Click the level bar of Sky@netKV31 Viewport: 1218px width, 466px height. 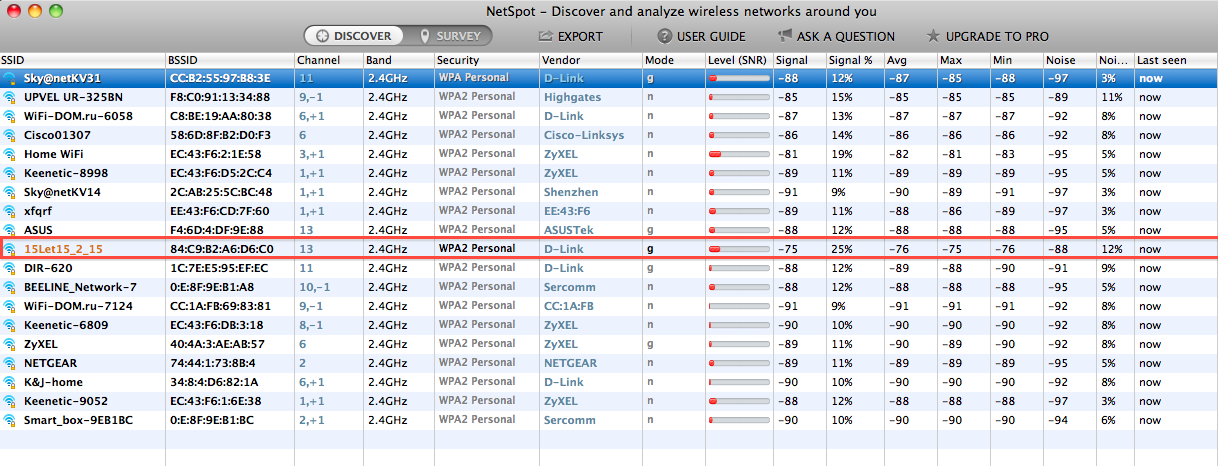tap(739, 78)
